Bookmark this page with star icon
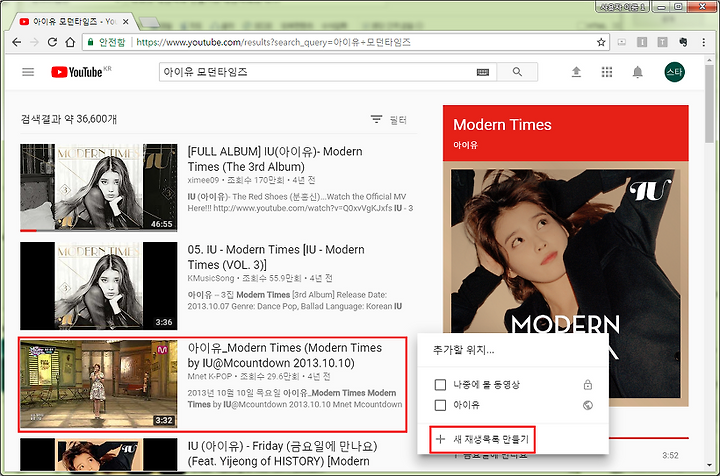The height and width of the screenshot is (476, 720). pos(601,42)
